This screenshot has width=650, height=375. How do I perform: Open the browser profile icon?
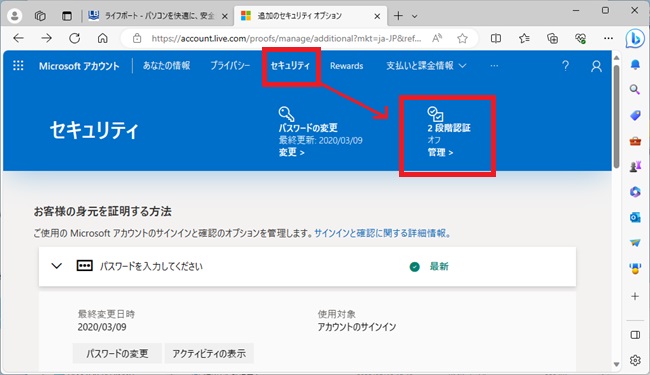pos(15,16)
